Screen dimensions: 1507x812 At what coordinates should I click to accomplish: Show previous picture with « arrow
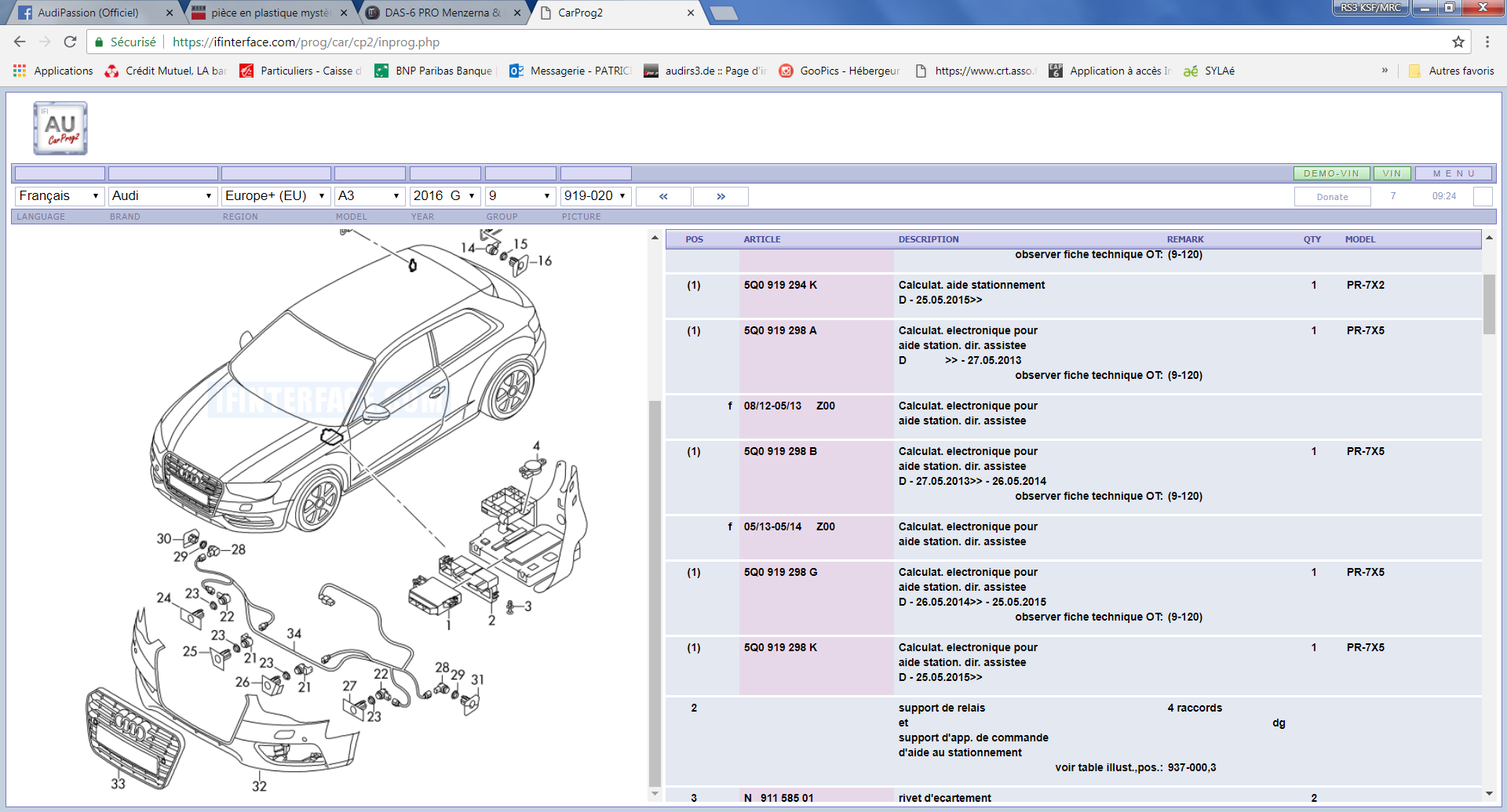click(663, 196)
